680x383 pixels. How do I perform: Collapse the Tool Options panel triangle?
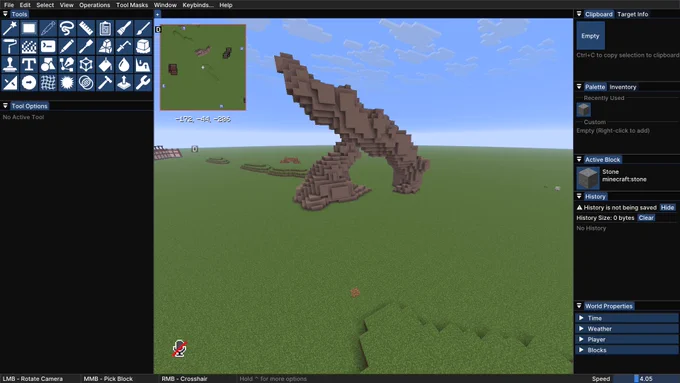[5, 105]
